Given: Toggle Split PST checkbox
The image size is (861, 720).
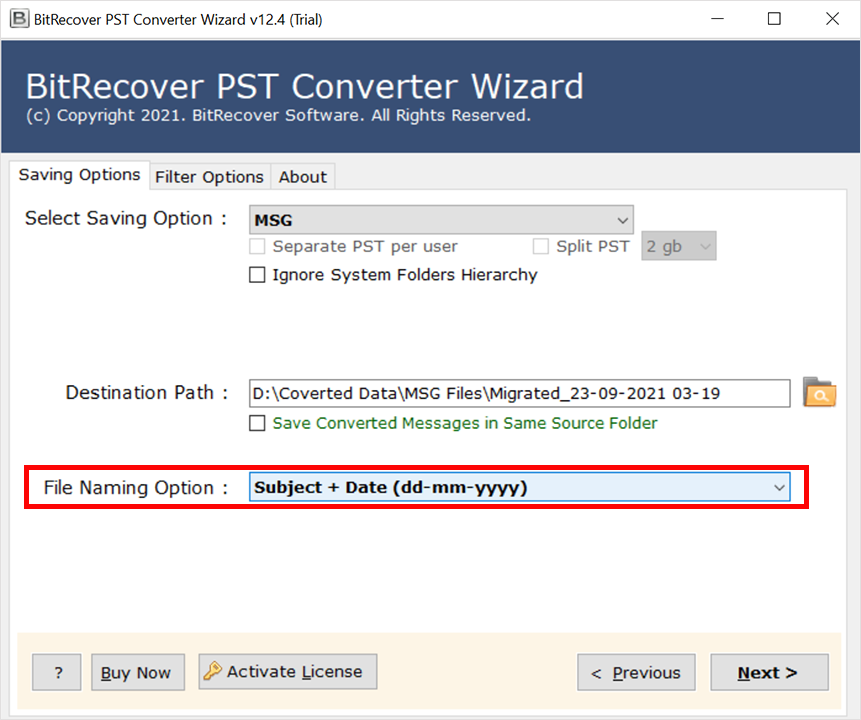Looking at the screenshot, I should coord(540,246).
